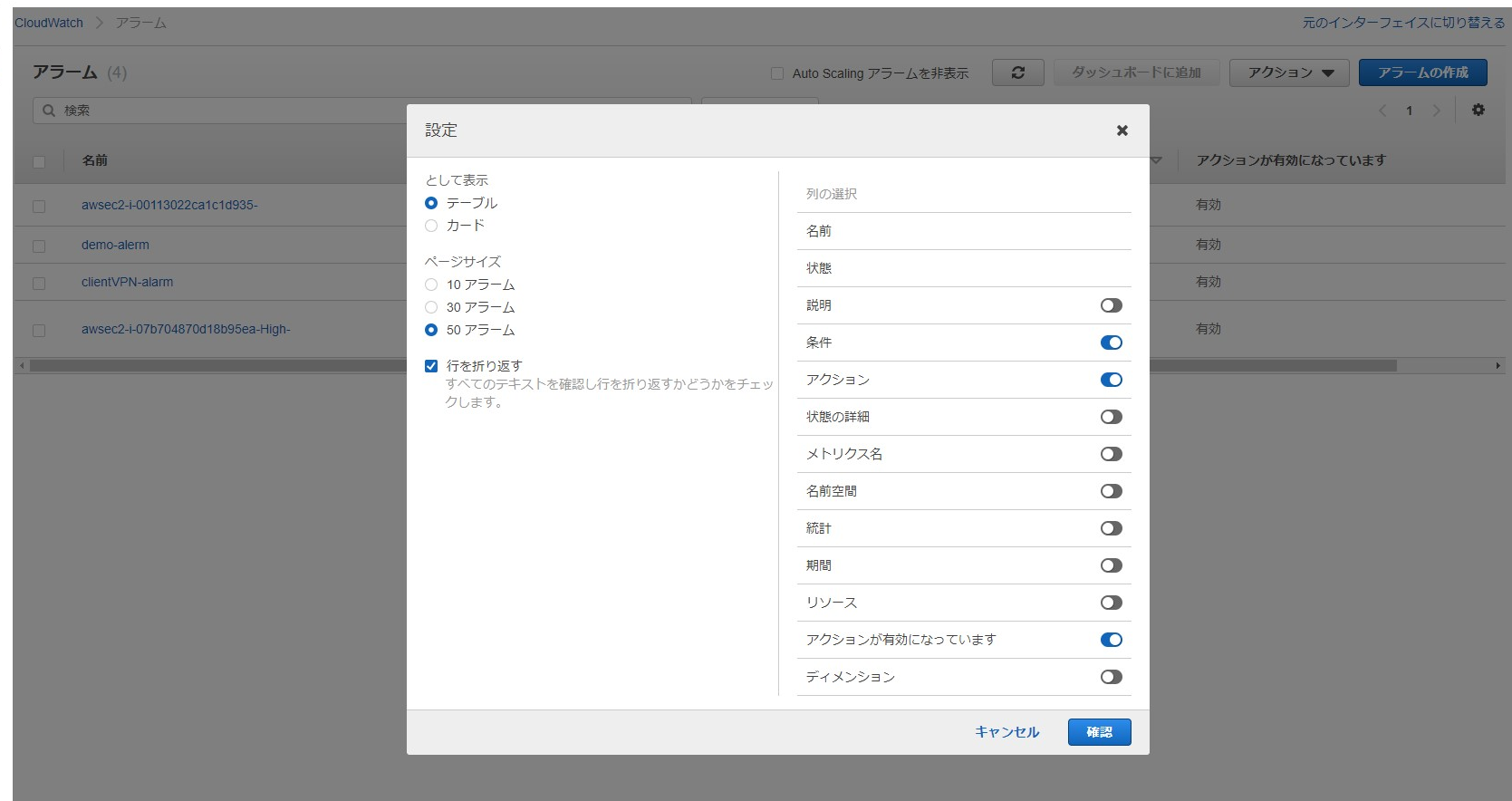Image resolution: width=1512 pixels, height=801 pixels.
Task: Choose 10 アラーム page size
Action: coord(431,285)
